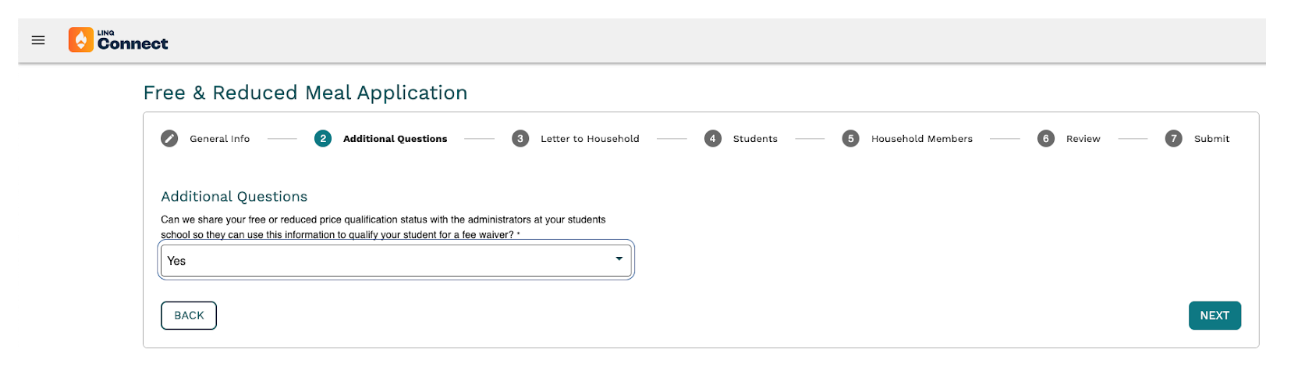This screenshot has height=376, width=1294.
Task: Click the step 7 Submit circle
Action: pos(1173,138)
